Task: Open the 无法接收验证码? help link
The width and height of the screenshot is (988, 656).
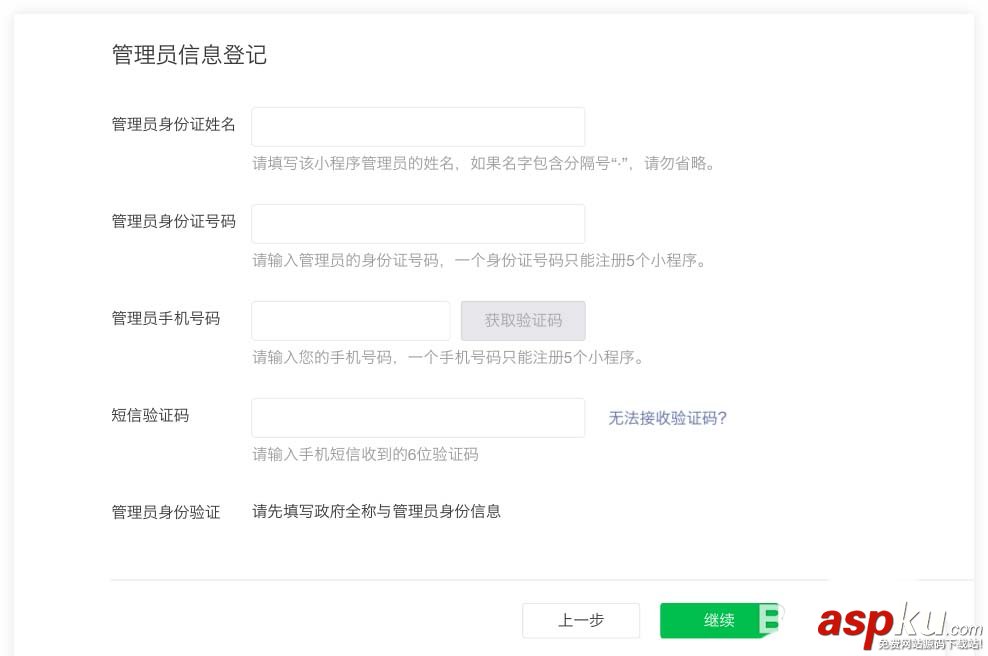Action: tap(667, 420)
